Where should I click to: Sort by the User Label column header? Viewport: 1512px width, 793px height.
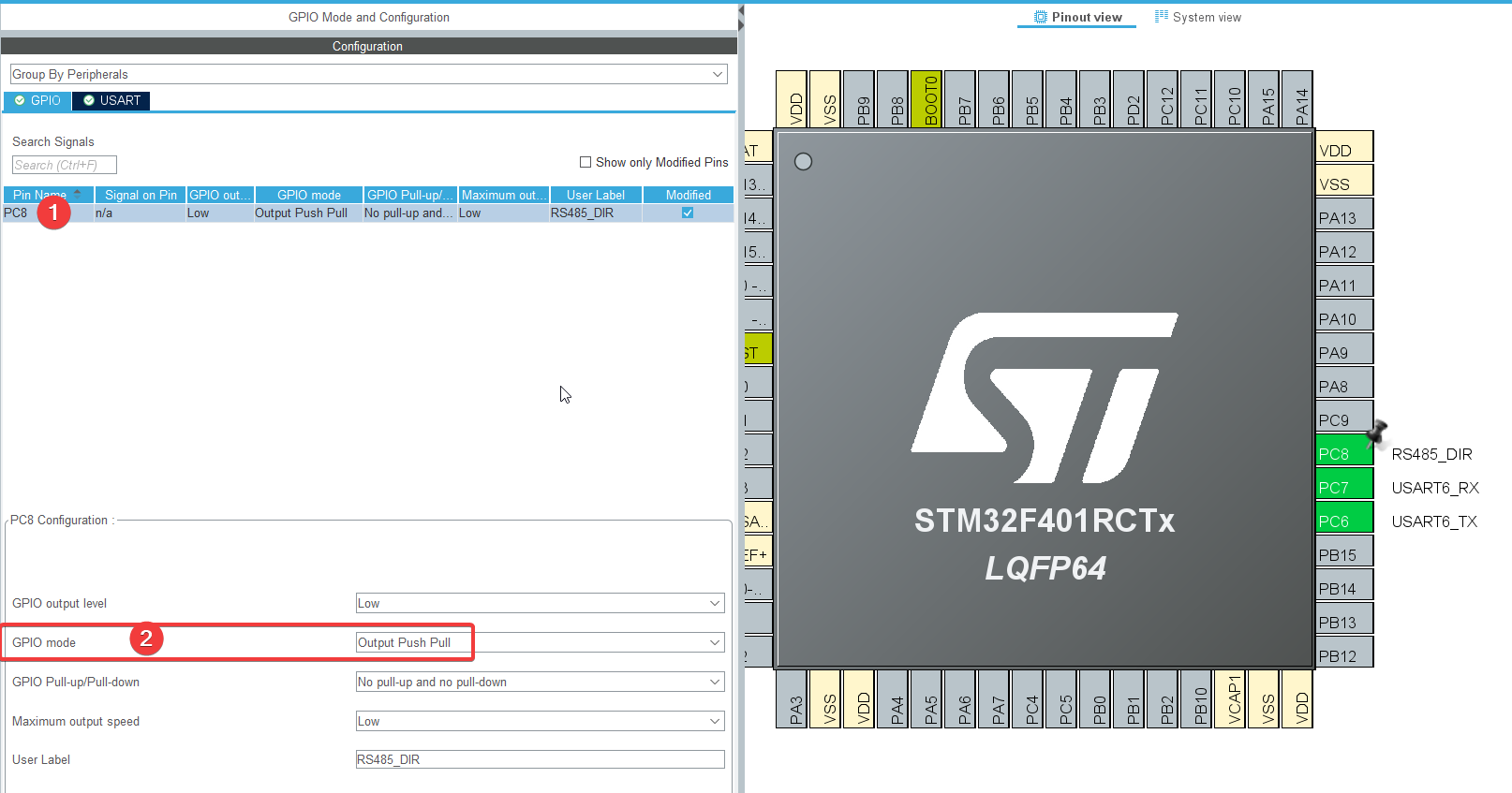coord(595,195)
